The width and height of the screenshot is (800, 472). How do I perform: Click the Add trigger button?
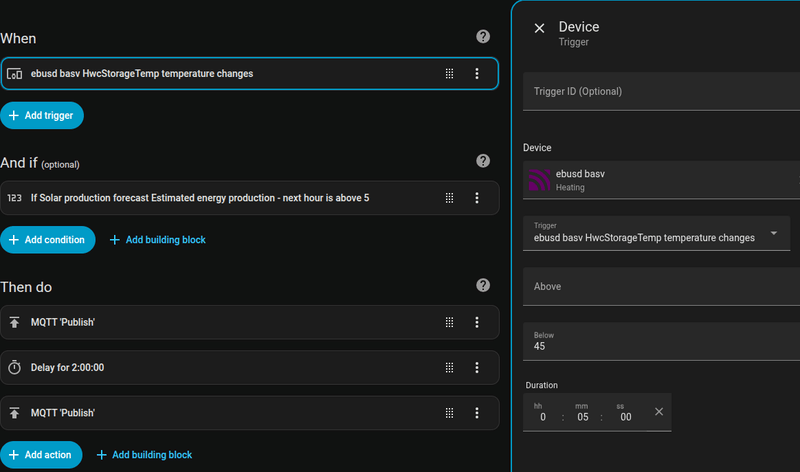coord(42,116)
